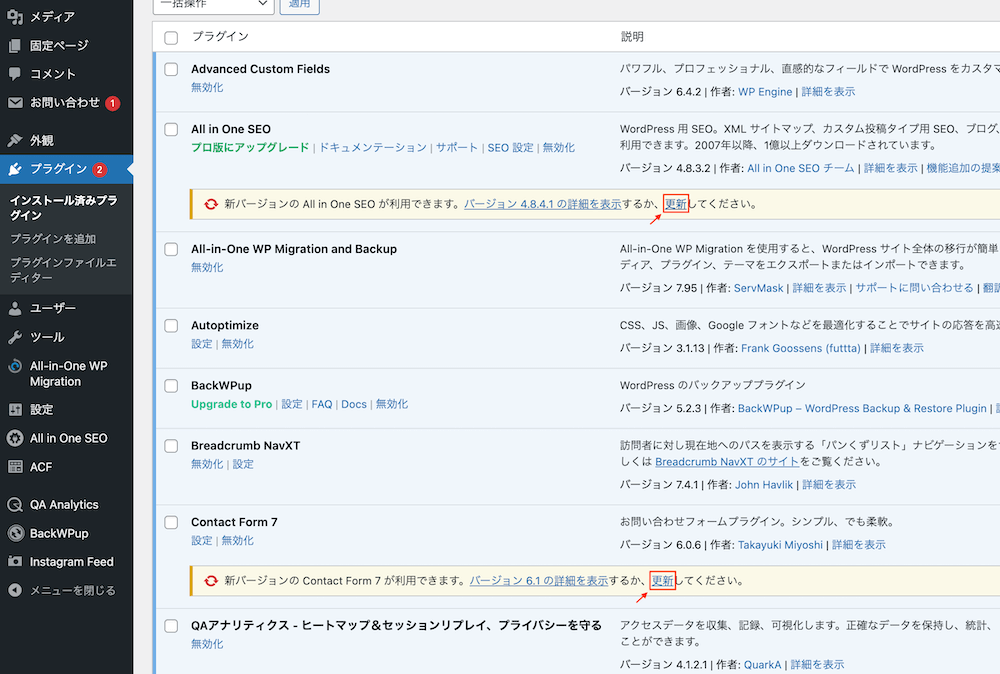
Task: Open Autoptimize 設定 link
Action: (202, 344)
